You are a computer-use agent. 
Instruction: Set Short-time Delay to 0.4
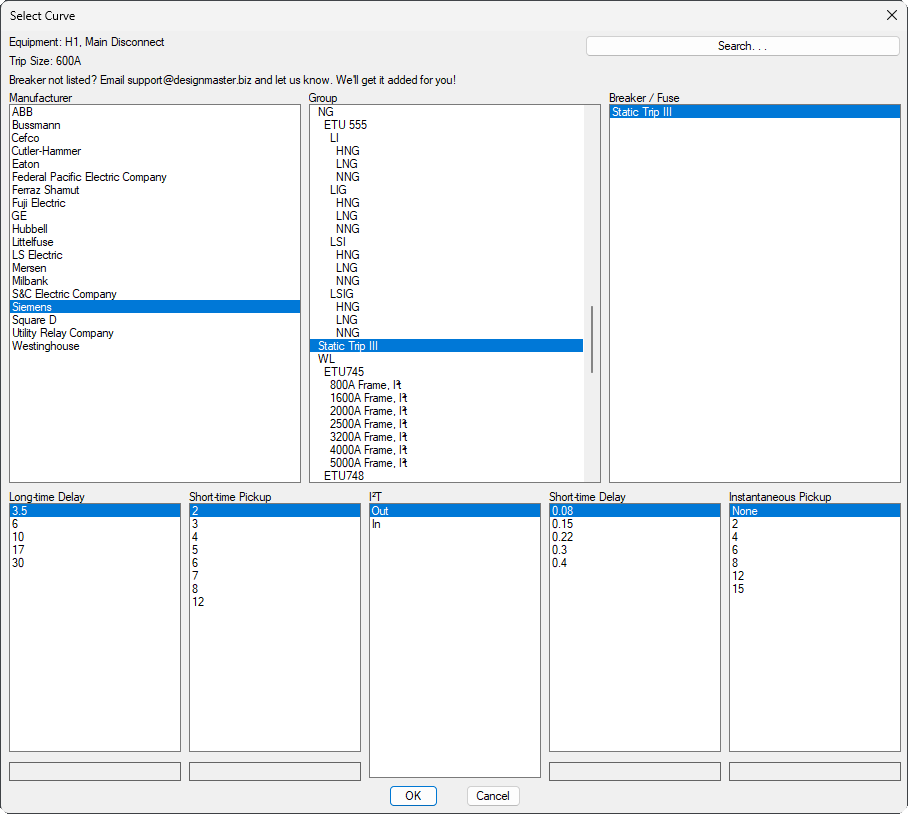(x=635, y=563)
